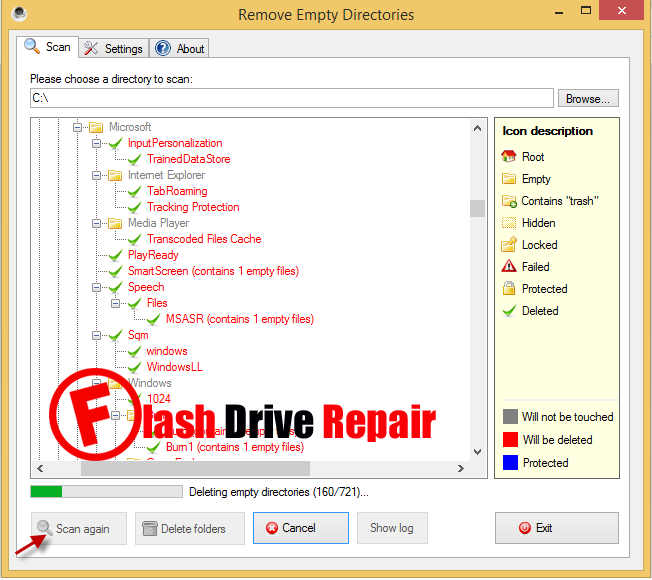
Task: Click the Hidden folder legend icon
Action: pyautogui.click(x=509, y=223)
